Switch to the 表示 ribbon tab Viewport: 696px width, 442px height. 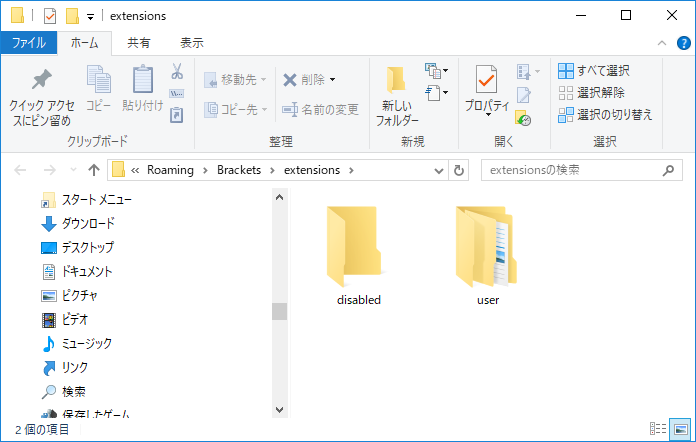(191, 43)
